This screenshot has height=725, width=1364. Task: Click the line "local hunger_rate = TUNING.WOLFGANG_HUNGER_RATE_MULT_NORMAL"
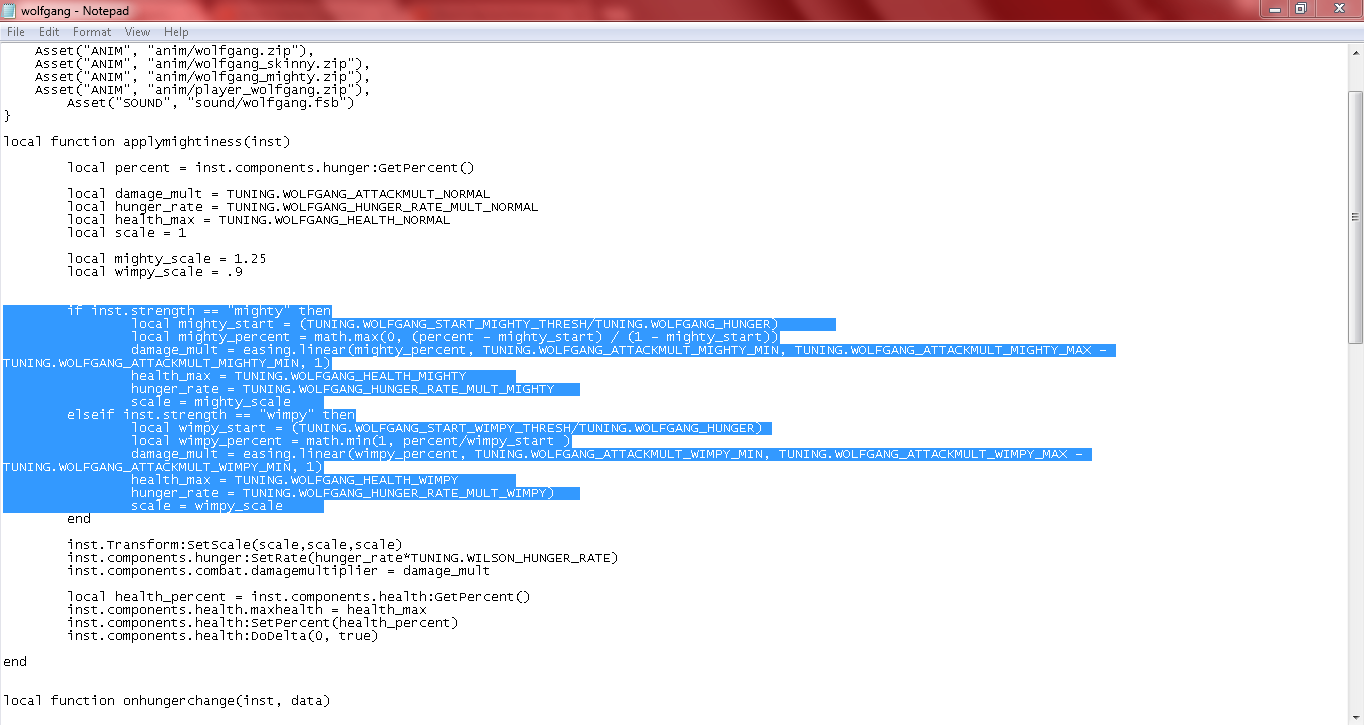click(x=303, y=206)
